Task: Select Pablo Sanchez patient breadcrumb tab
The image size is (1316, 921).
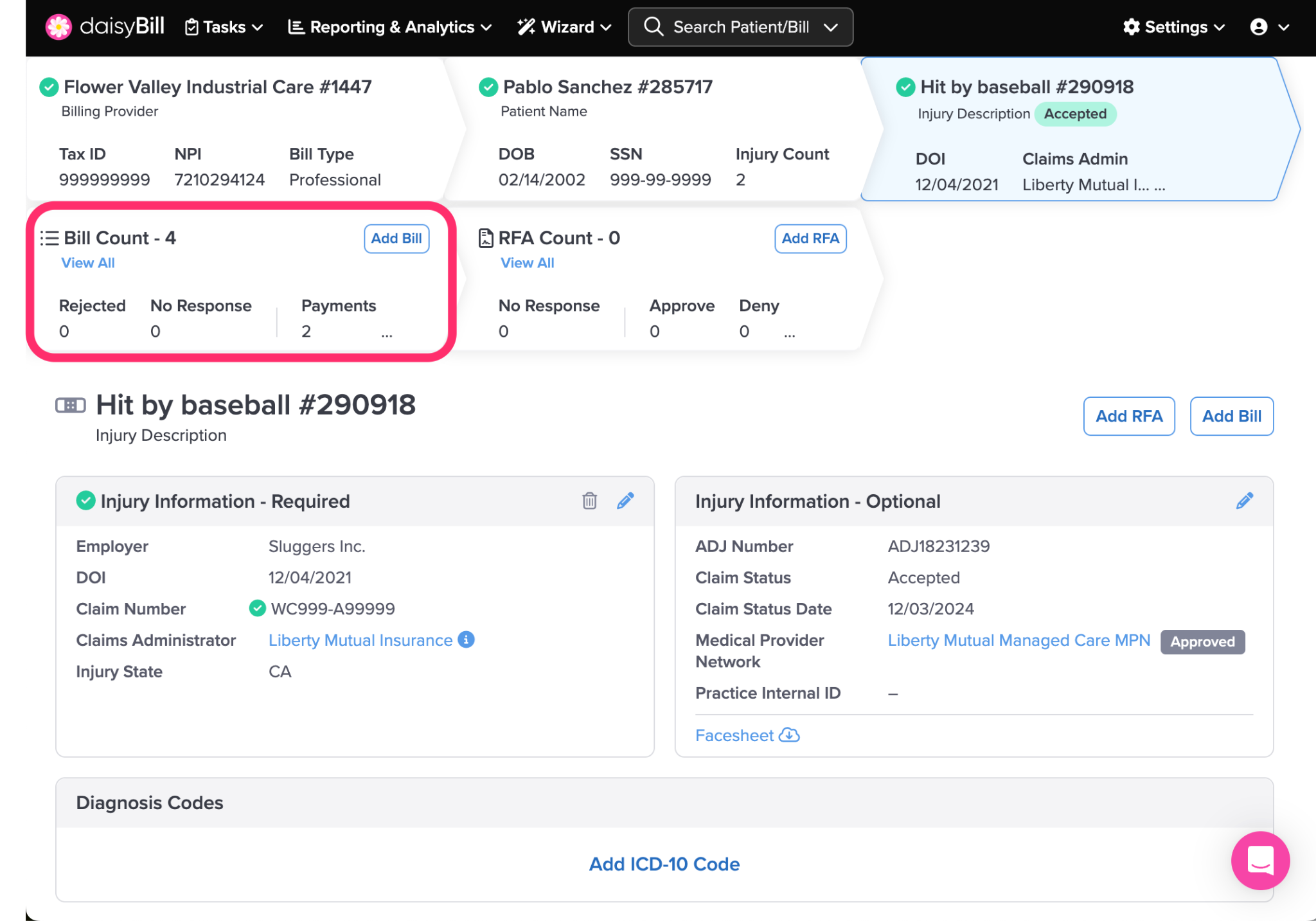Action: coord(607,87)
